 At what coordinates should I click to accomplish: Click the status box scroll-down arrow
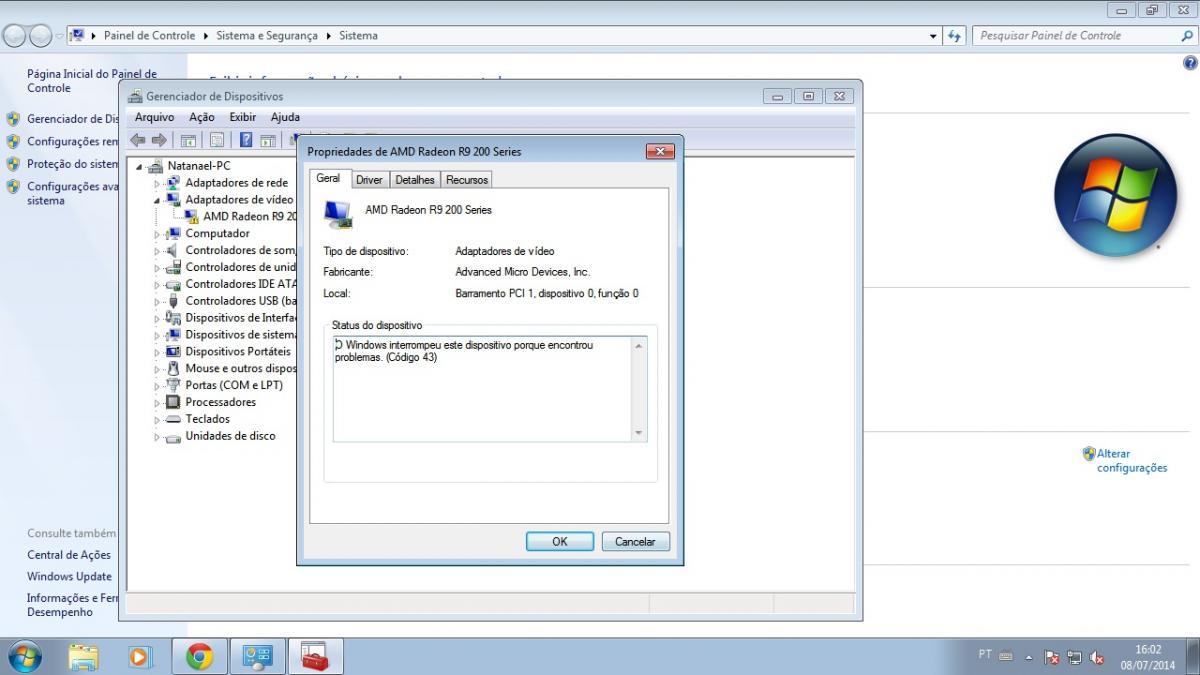[x=640, y=433]
